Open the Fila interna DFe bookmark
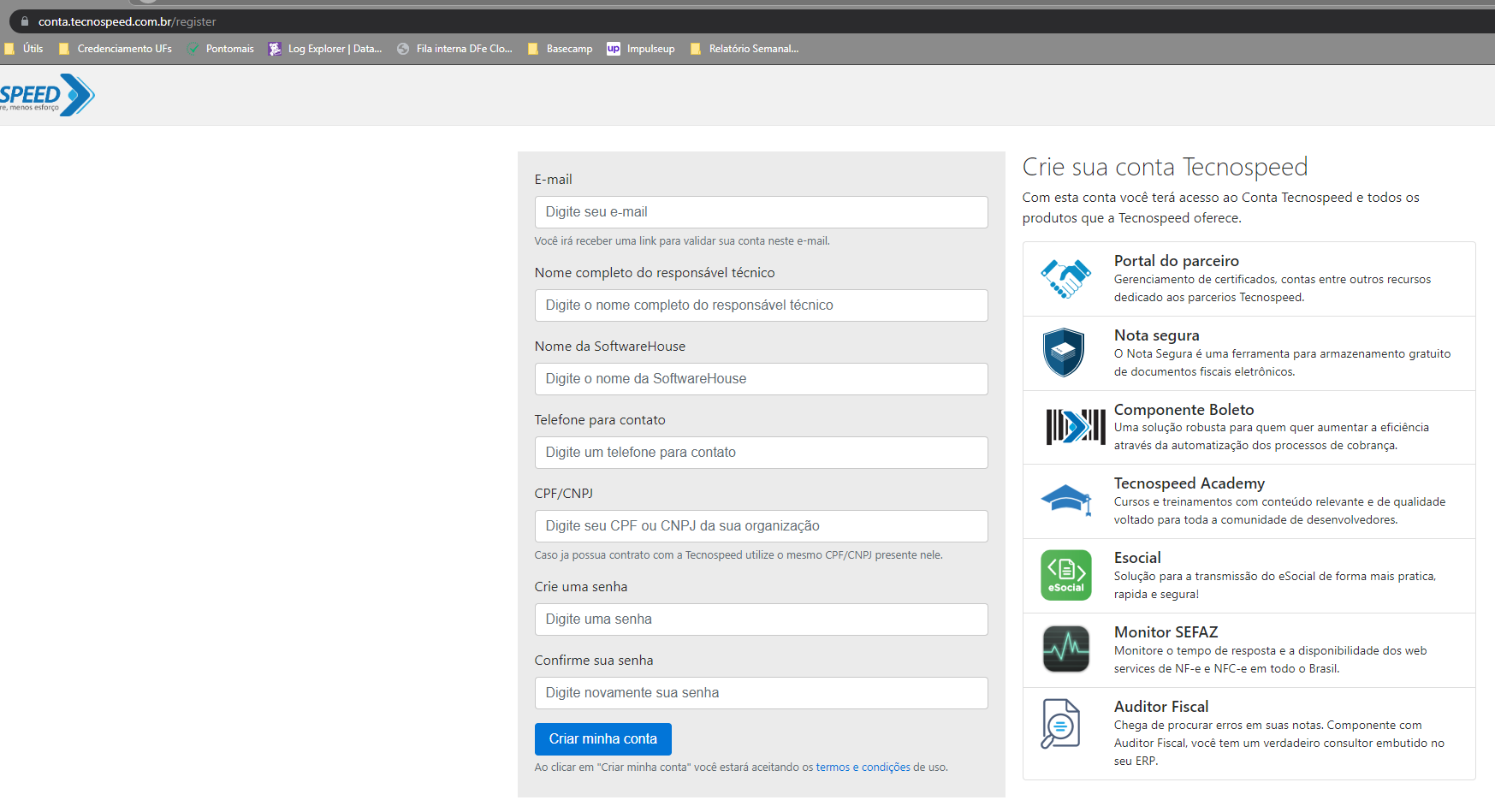This screenshot has width=1495, height=812. [x=454, y=49]
